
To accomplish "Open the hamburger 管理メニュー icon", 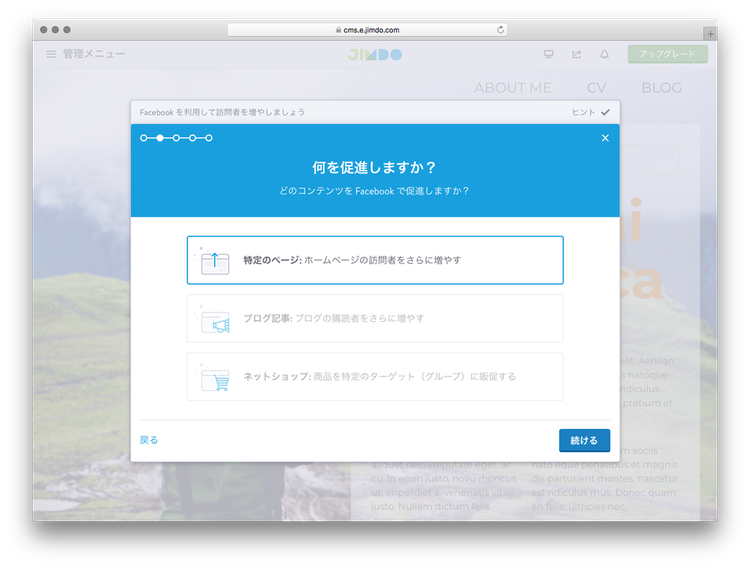I will point(51,54).
